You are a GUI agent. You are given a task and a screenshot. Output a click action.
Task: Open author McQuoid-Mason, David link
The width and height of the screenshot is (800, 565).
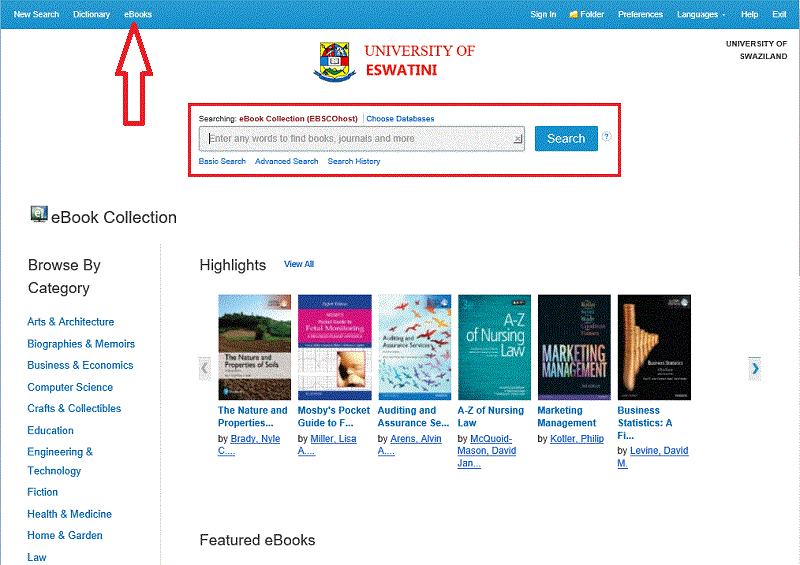(x=487, y=451)
